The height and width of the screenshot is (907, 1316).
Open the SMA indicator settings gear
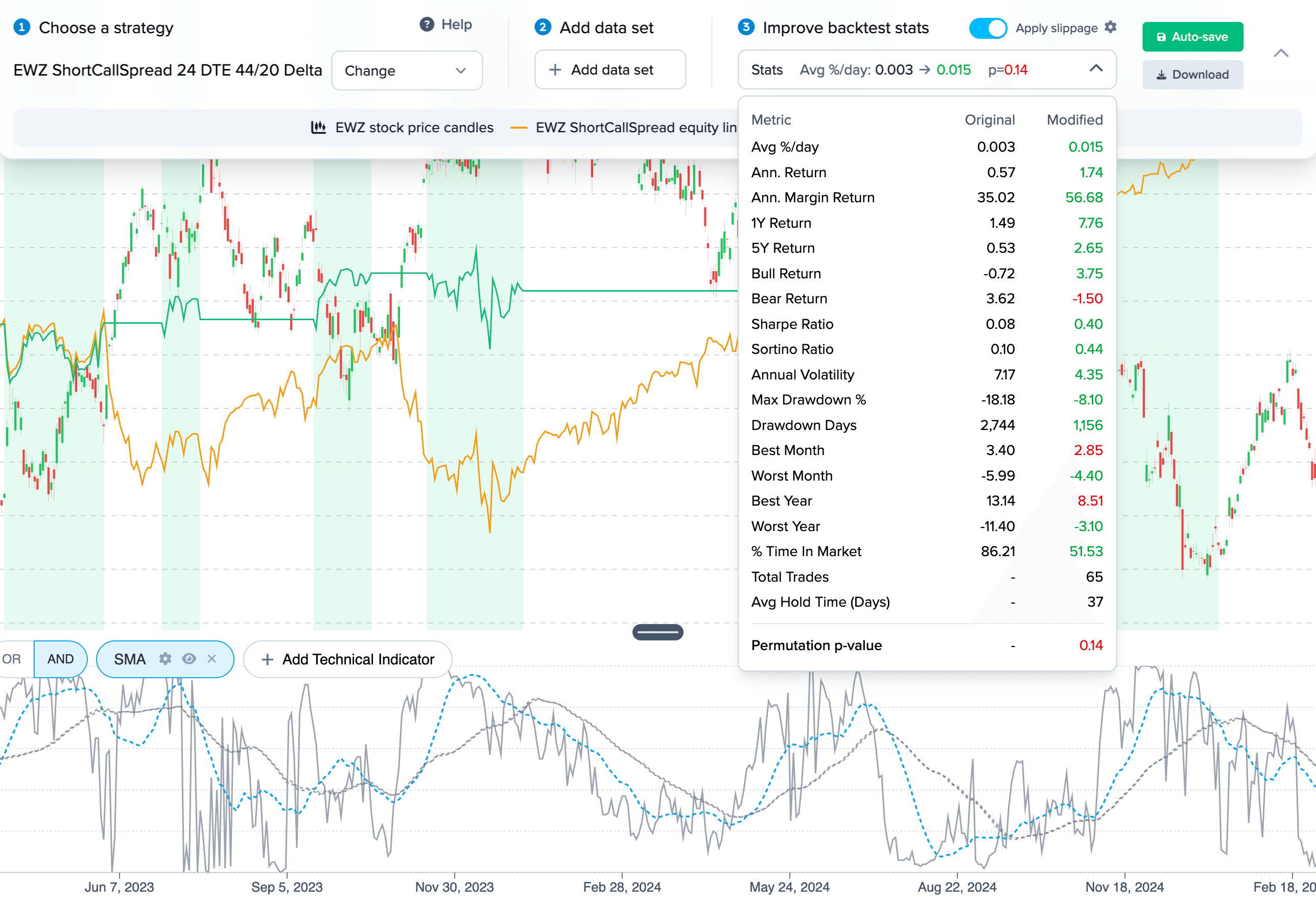pos(165,659)
